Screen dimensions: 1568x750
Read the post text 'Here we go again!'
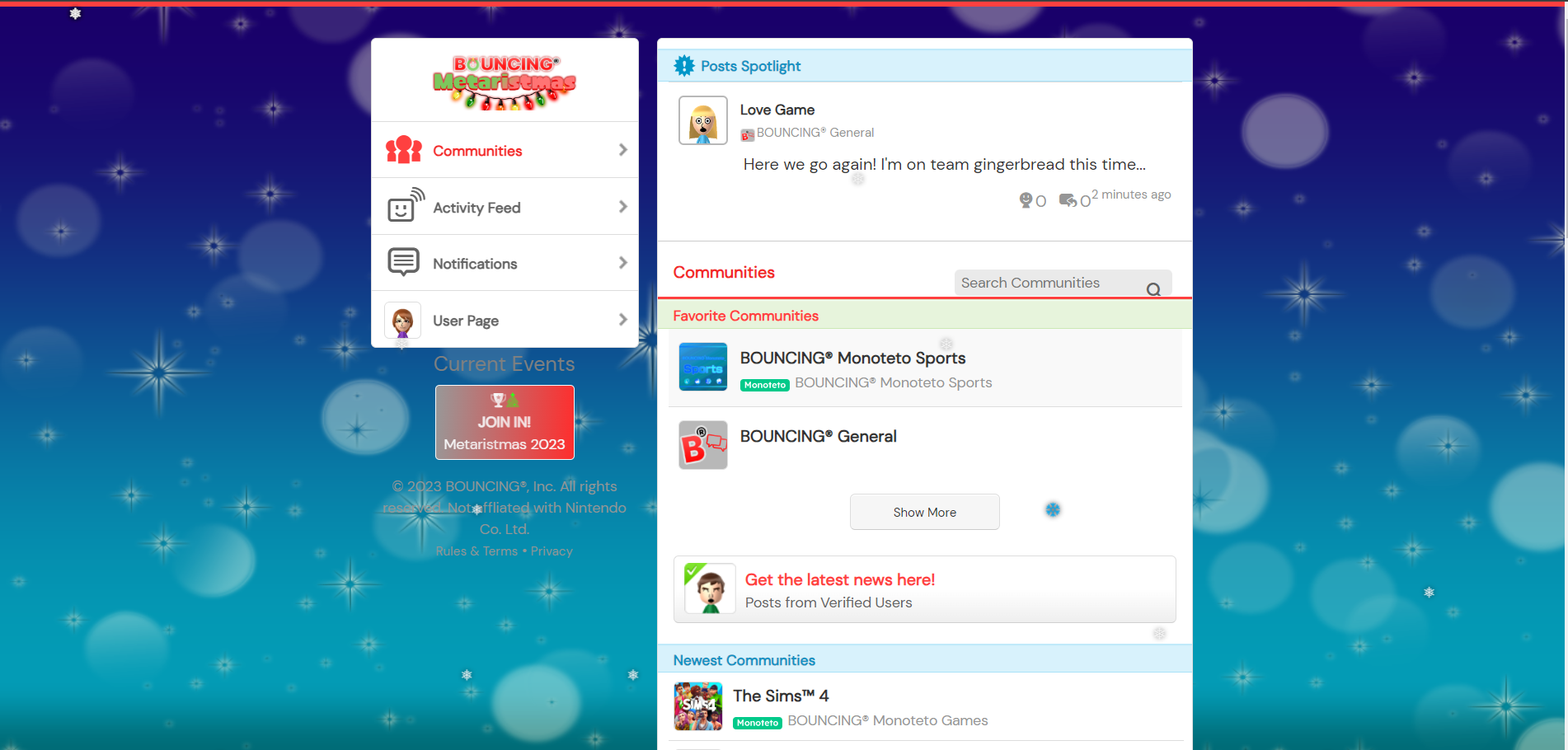(x=945, y=164)
